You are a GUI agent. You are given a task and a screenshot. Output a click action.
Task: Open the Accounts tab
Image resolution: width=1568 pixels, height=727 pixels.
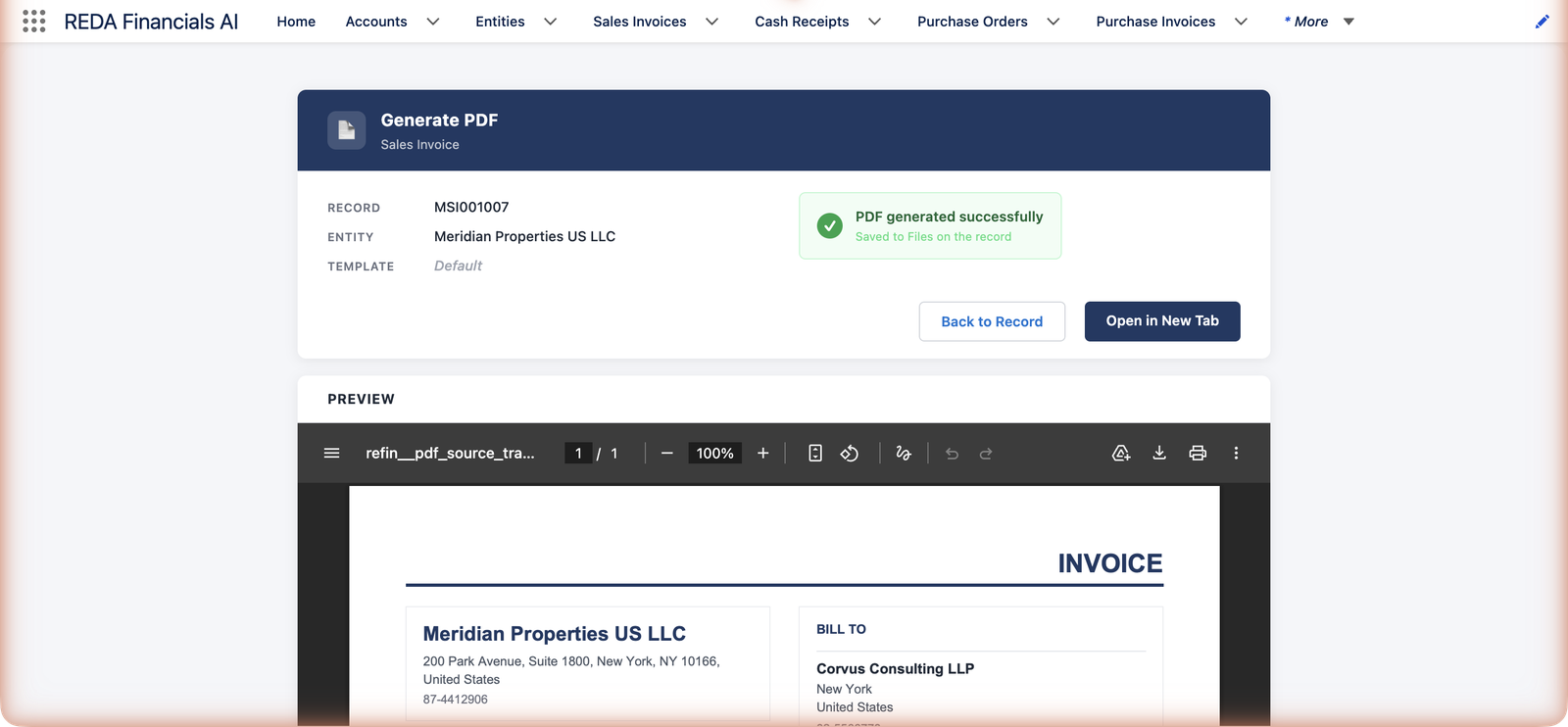click(x=376, y=22)
